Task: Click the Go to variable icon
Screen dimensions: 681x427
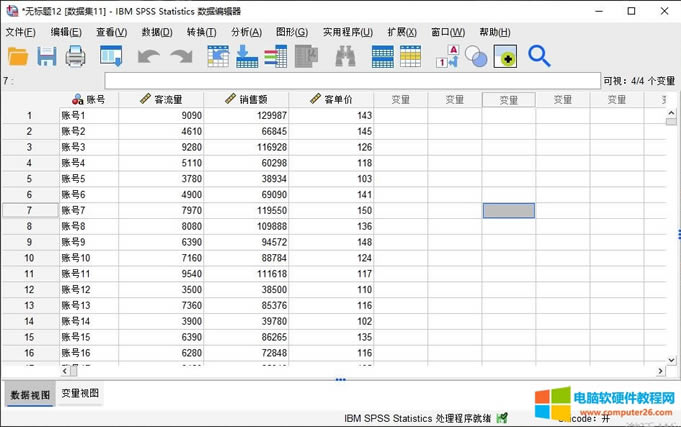Action: (246, 57)
